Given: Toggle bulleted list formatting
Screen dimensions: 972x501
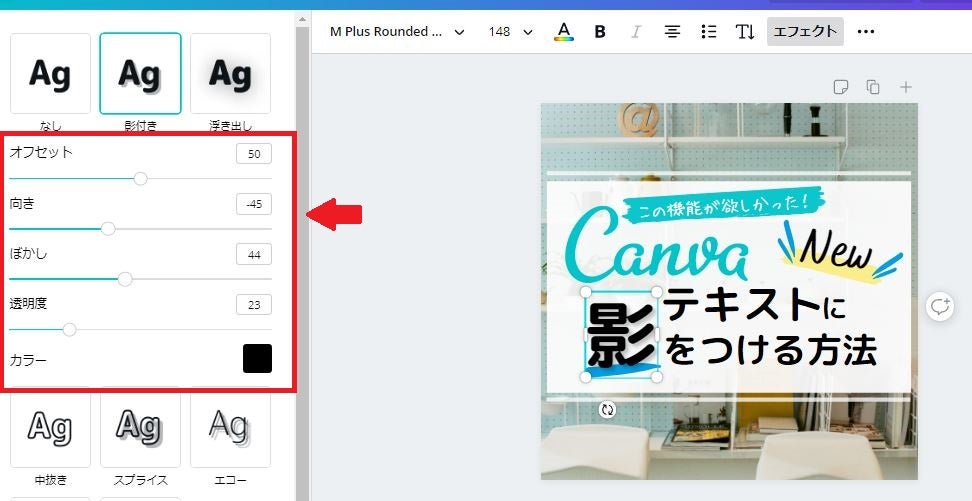Looking at the screenshot, I should pyautogui.click(x=709, y=32).
